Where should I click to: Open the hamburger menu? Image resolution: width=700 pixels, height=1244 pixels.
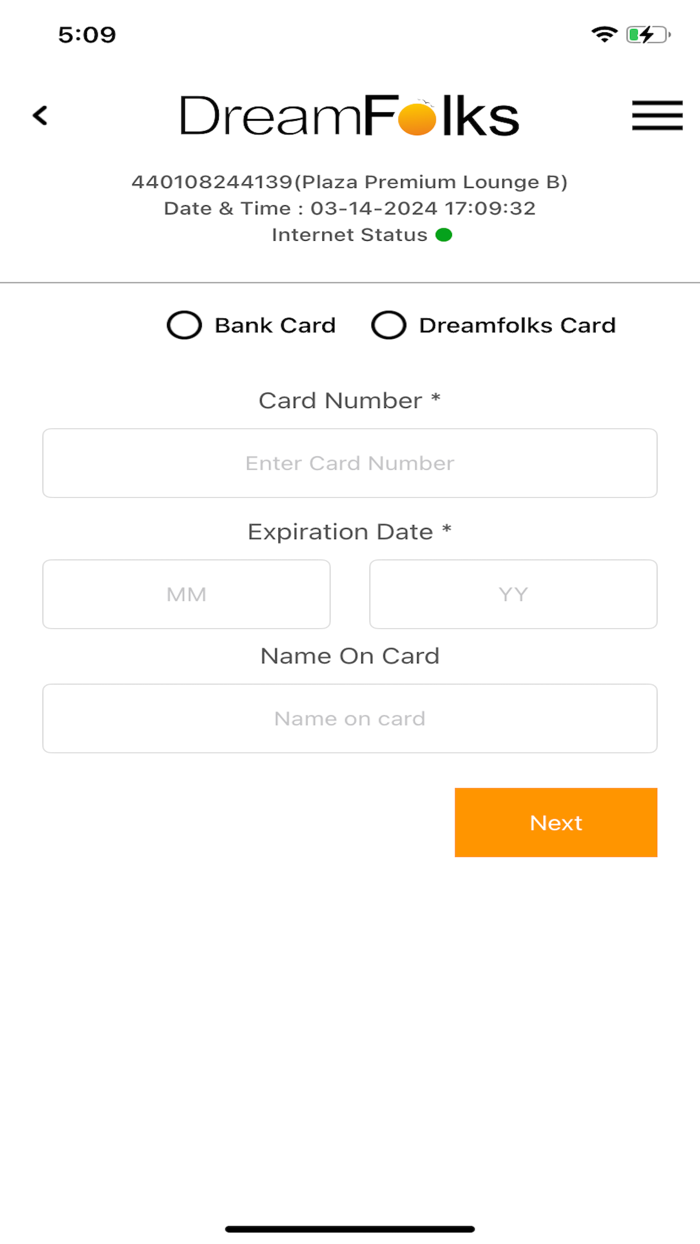pos(657,115)
